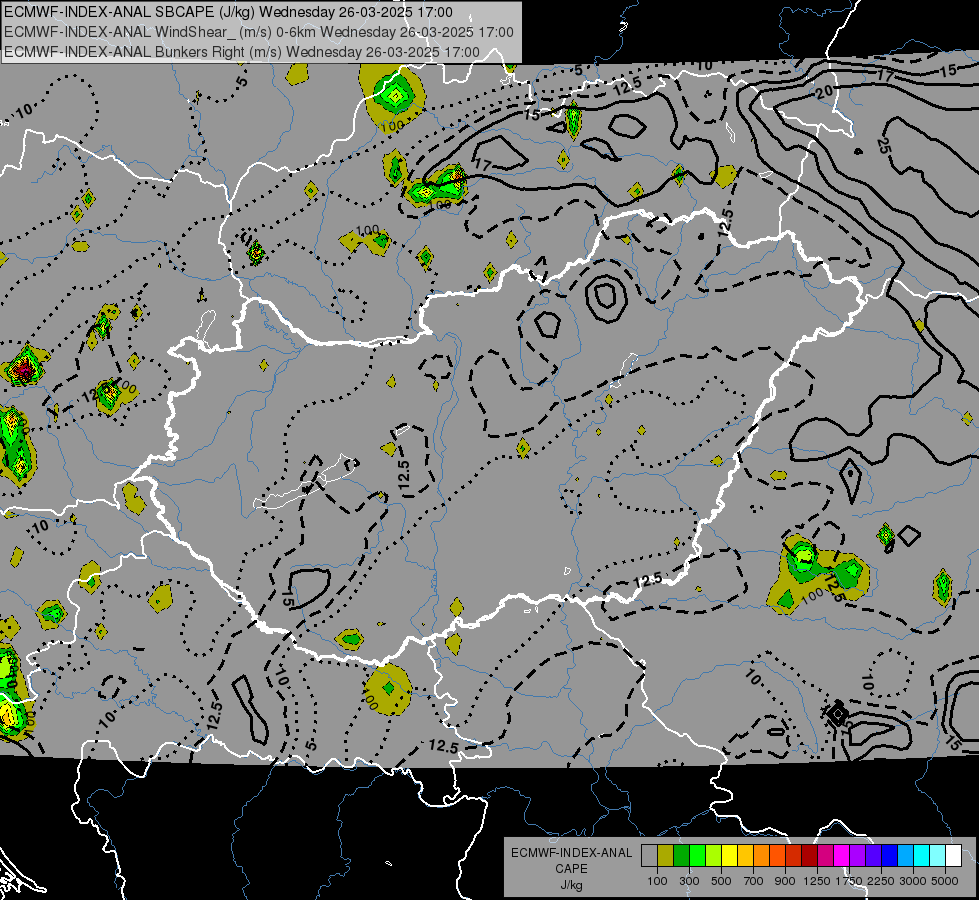Click the 20 contour label on map
This screenshot has height=900, width=979.
coord(825,92)
